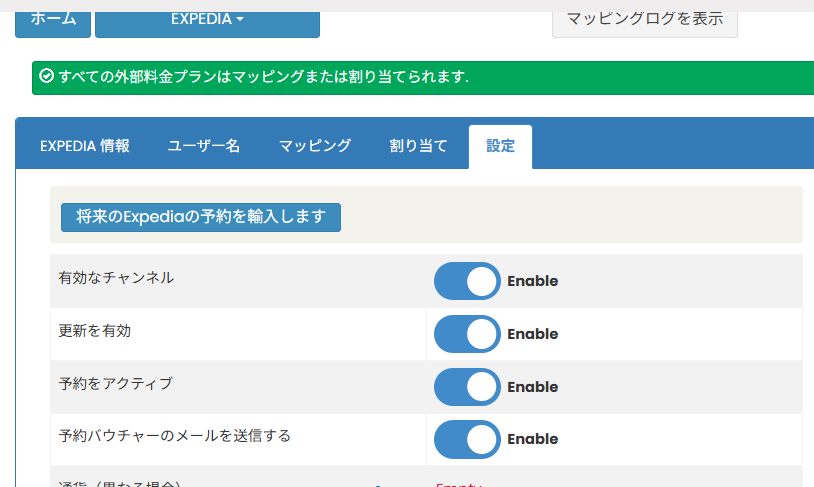Viewport: 814px width, 487px height.
Task: Click 将来のExpediaの予約を輸入します button
Action: [201, 217]
